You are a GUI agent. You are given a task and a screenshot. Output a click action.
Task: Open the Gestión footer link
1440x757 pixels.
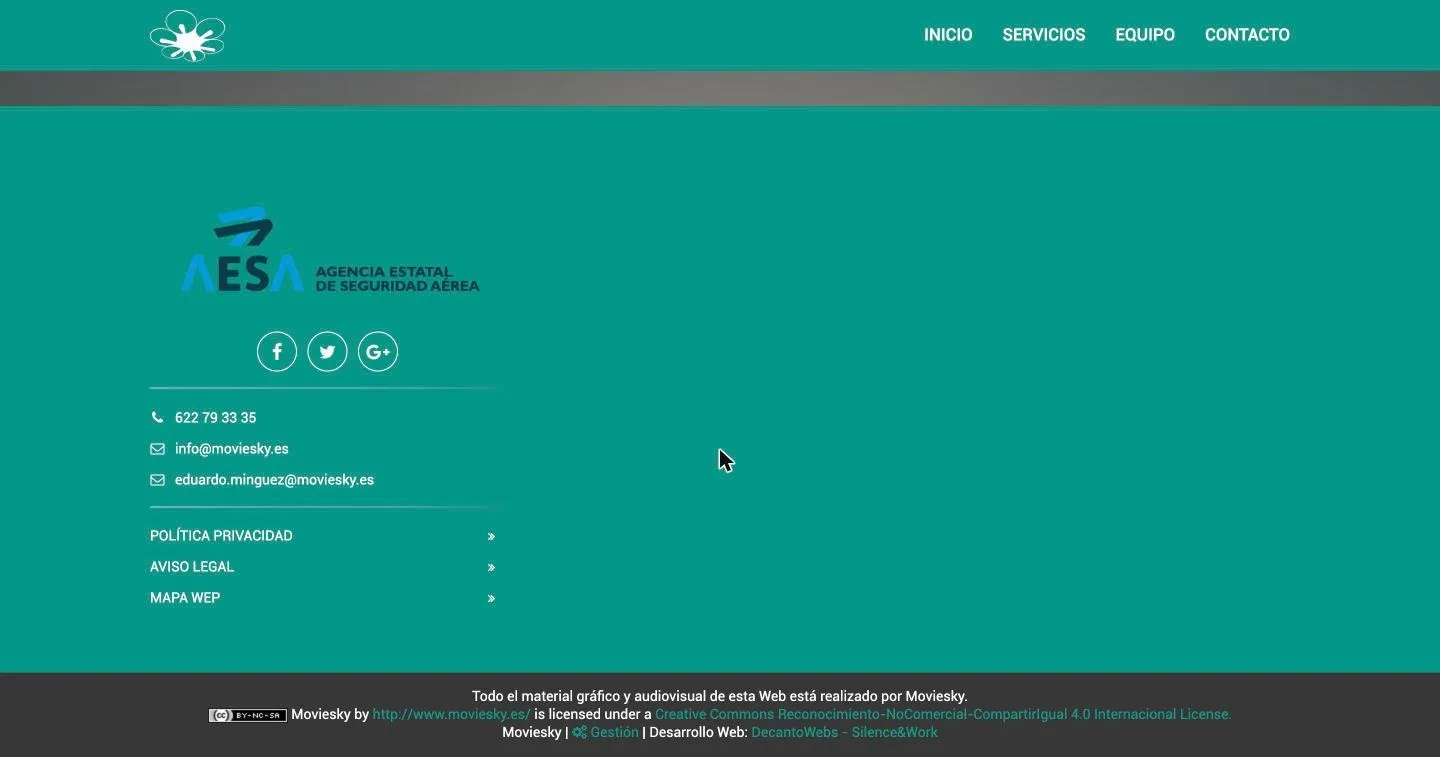point(614,733)
